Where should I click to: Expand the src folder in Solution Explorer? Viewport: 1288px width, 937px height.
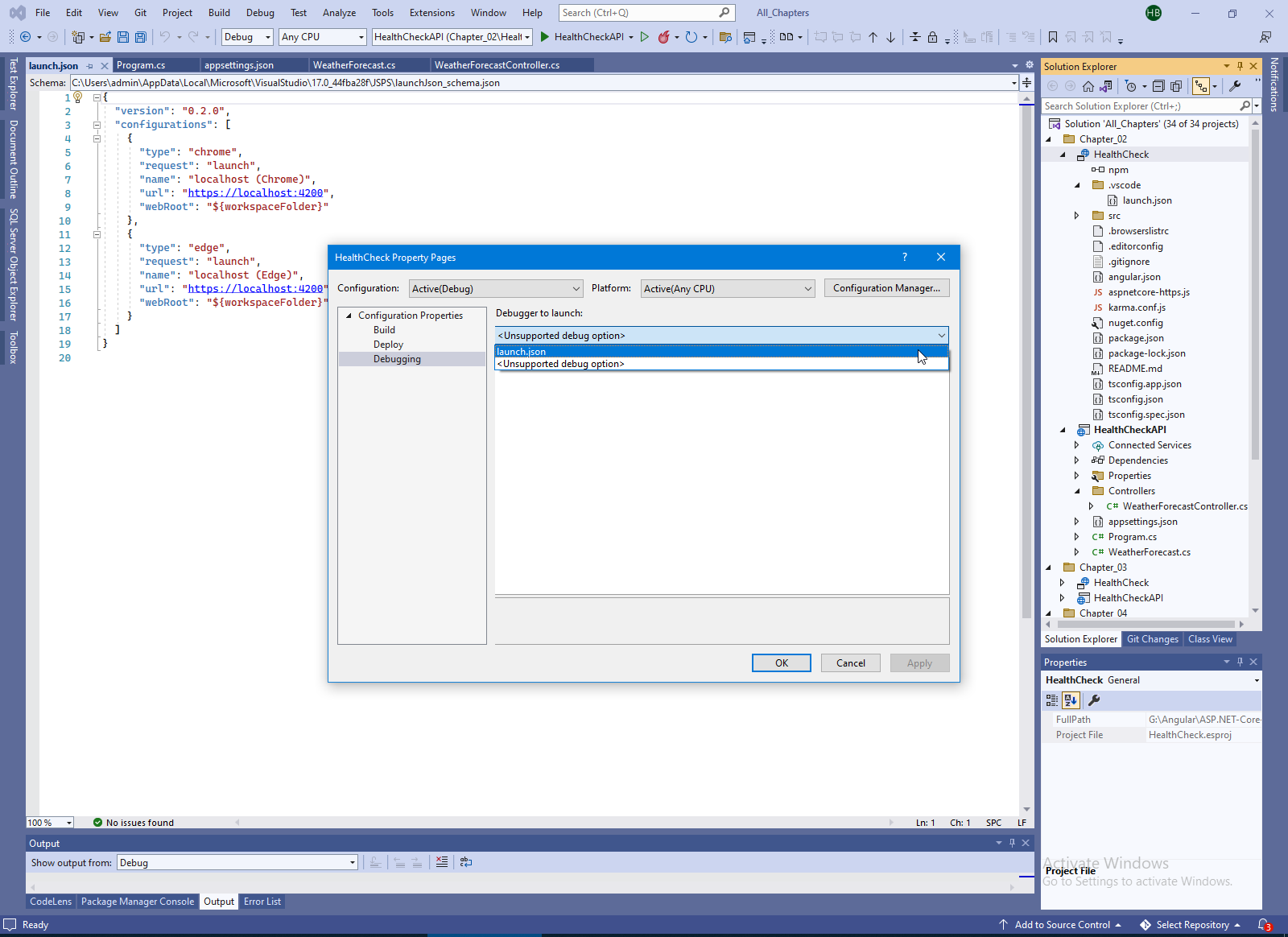point(1077,216)
